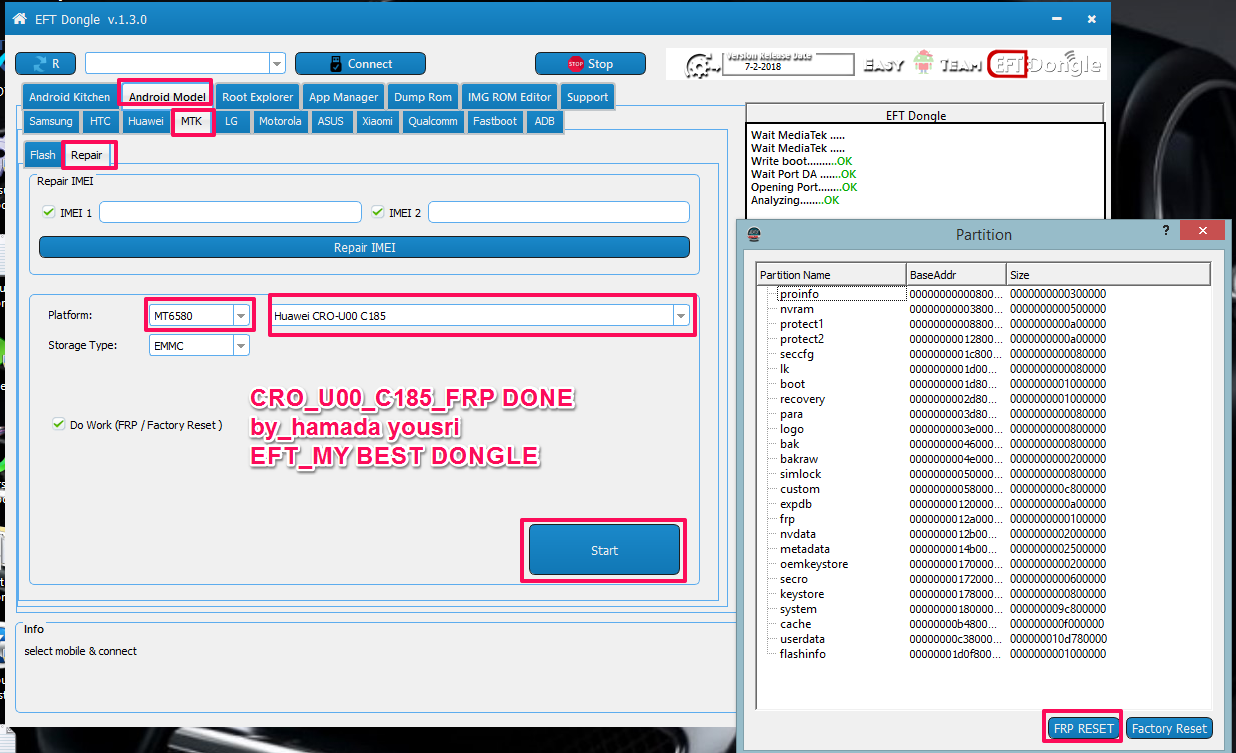Click the 'select mobile & connect' info text
1236x753 pixels.
coord(81,651)
